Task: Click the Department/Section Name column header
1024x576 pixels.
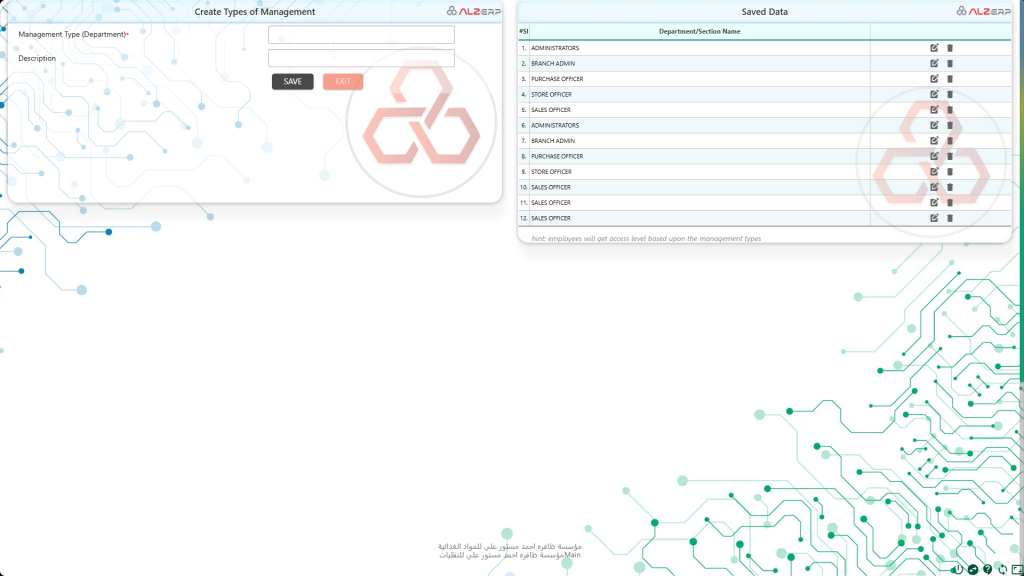Action: (x=699, y=31)
